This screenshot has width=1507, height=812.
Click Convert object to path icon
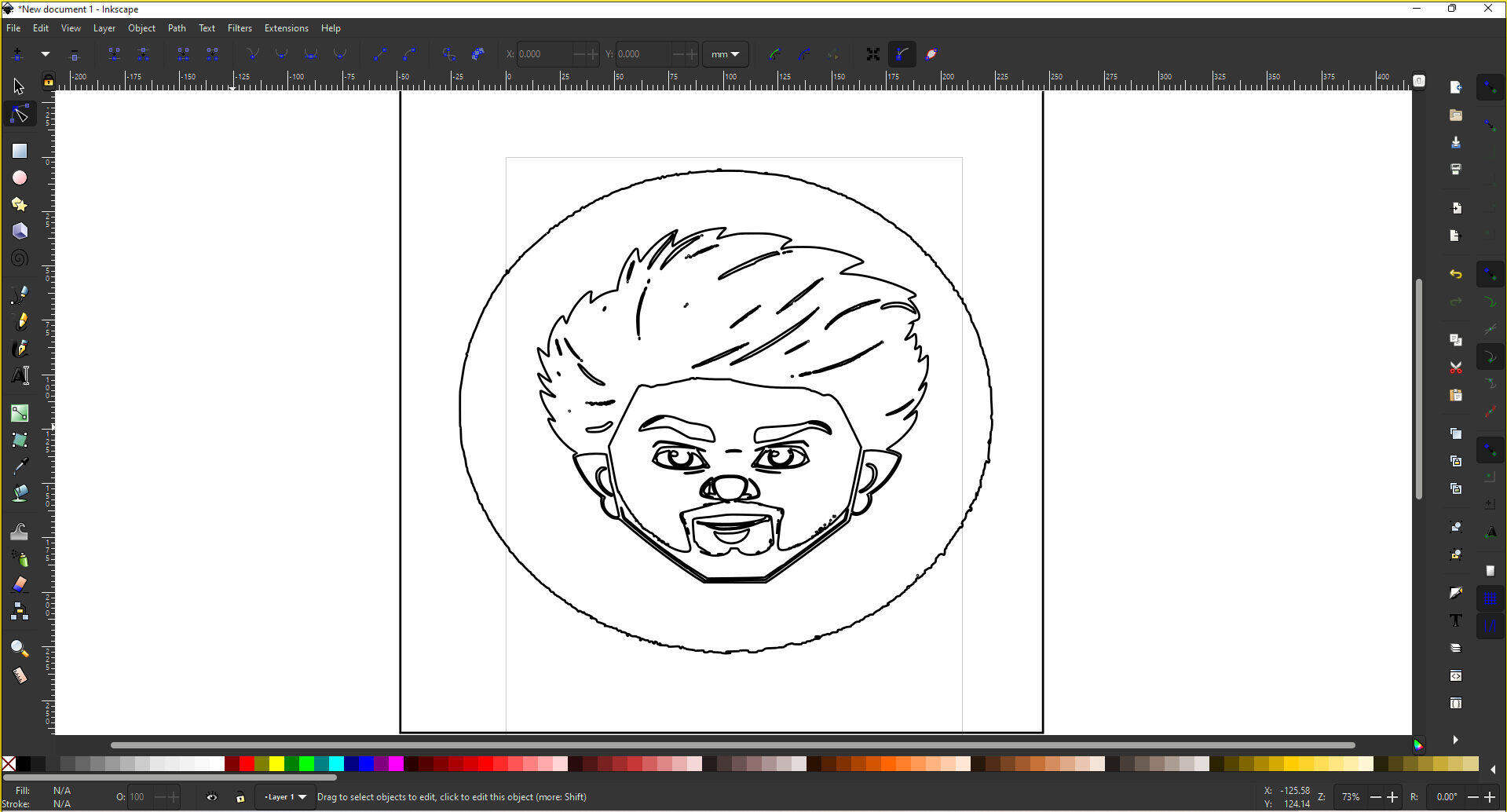(x=448, y=54)
